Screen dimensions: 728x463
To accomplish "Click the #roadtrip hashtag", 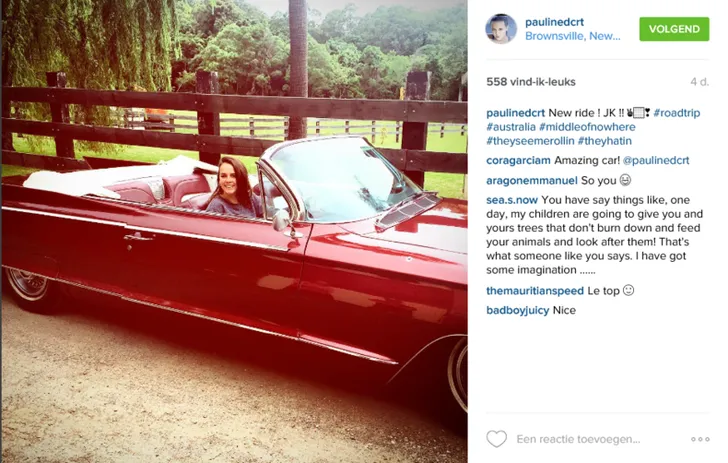I will point(676,113).
